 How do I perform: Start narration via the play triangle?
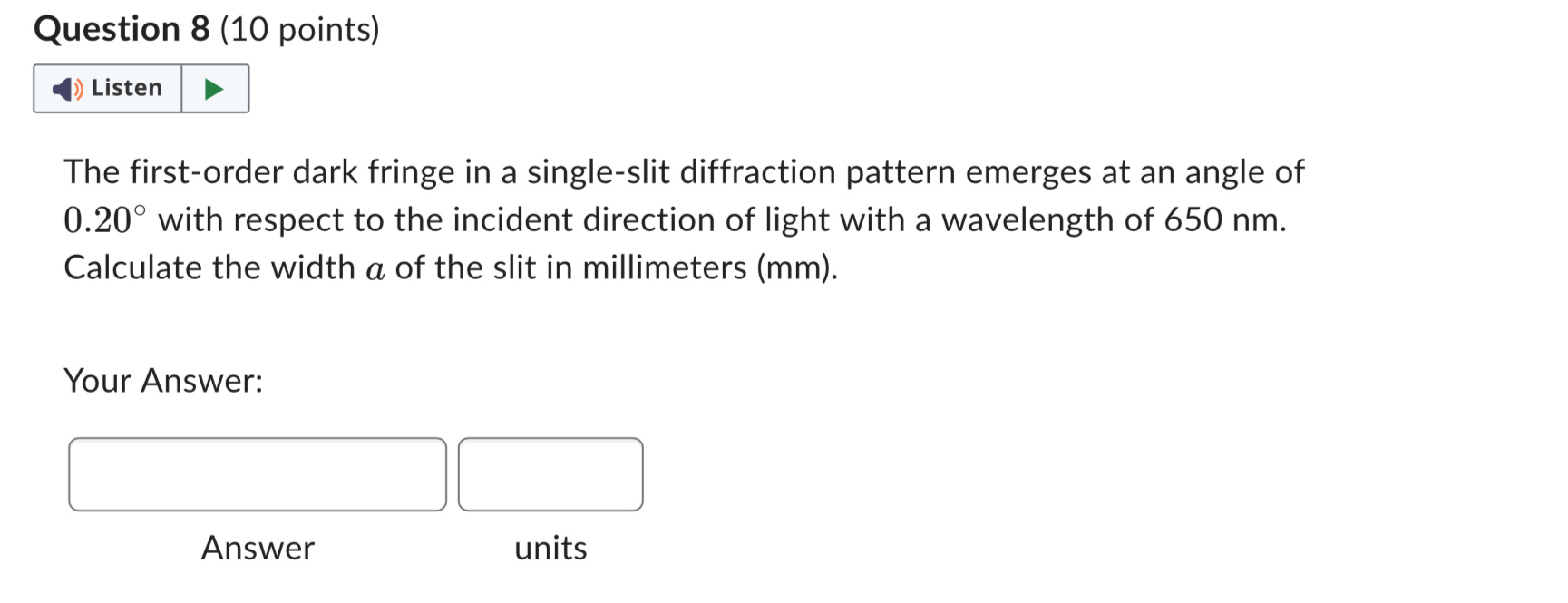[214, 88]
